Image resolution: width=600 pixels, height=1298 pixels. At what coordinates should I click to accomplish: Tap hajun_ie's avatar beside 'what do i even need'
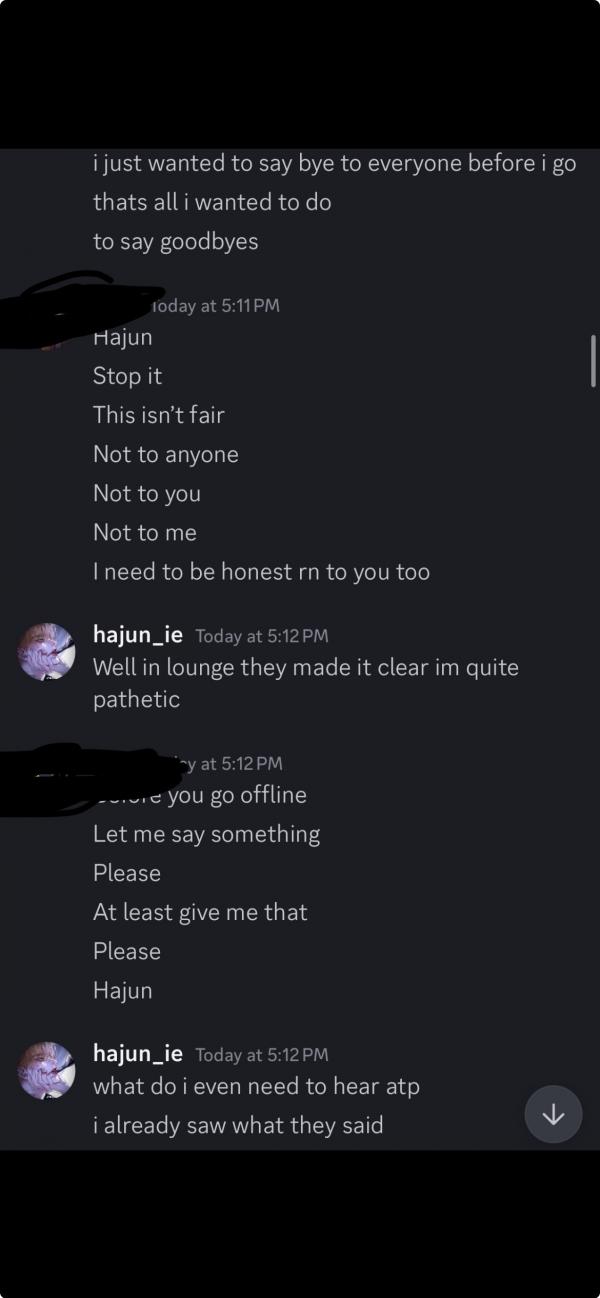click(46, 1070)
